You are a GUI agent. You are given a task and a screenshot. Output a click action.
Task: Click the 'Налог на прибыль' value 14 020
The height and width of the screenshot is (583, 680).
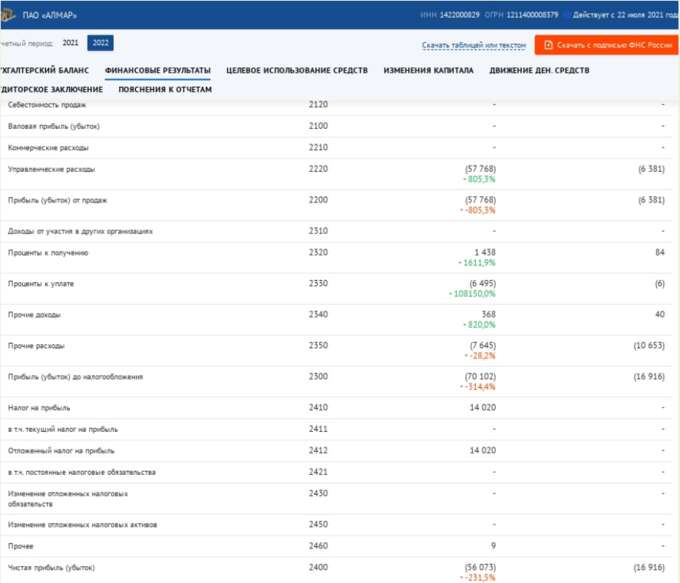[x=480, y=408]
